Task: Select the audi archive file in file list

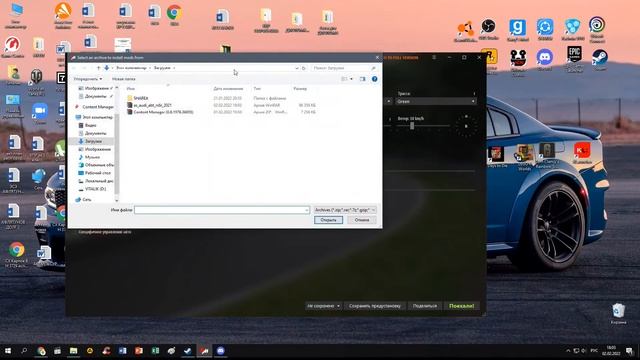Action: pyautogui.click(x=152, y=105)
